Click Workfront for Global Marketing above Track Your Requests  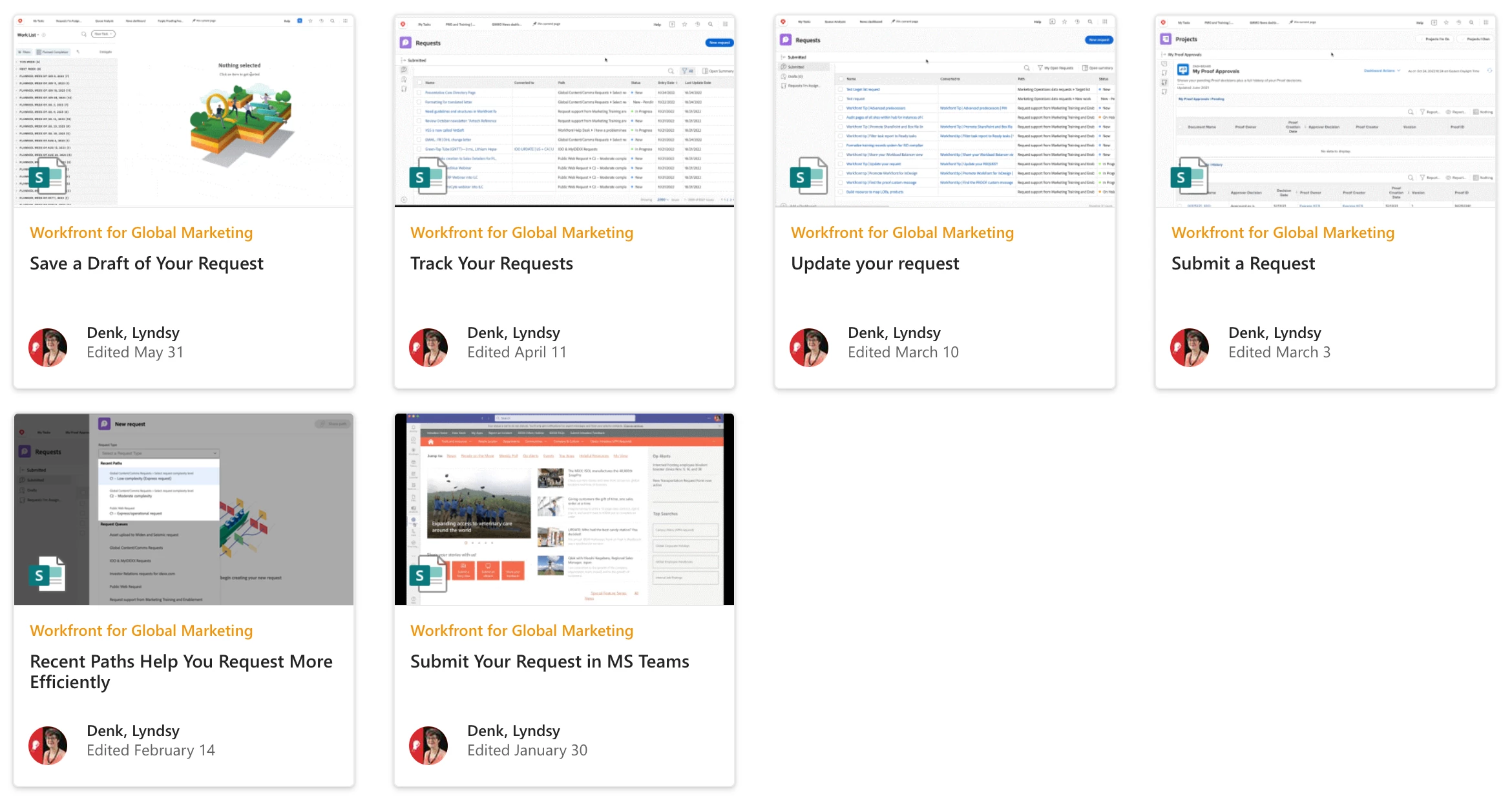coord(521,233)
